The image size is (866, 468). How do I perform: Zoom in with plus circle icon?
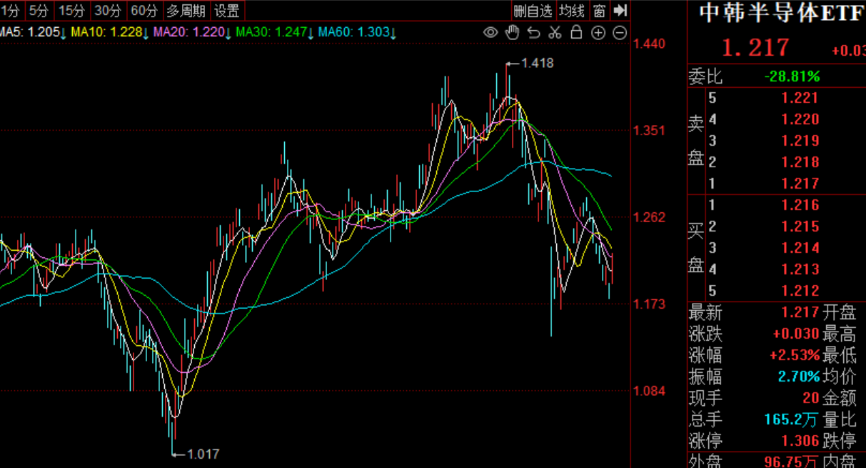click(x=598, y=33)
